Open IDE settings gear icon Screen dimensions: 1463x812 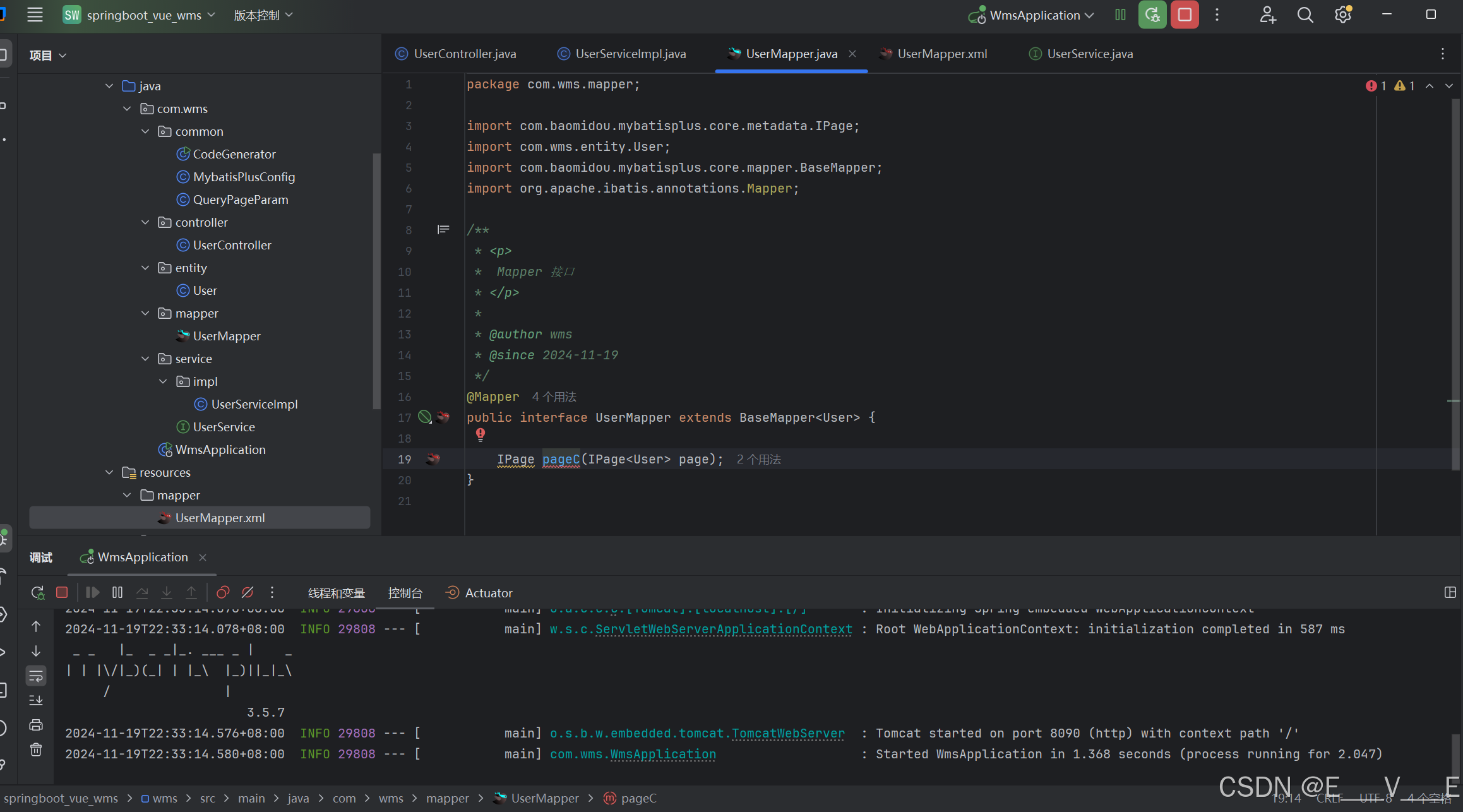(x=1342, y=15)
